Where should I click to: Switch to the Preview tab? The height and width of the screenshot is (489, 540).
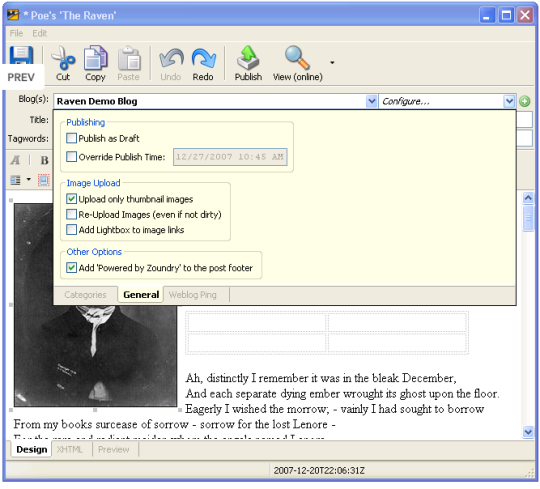[x=114, y=449]
